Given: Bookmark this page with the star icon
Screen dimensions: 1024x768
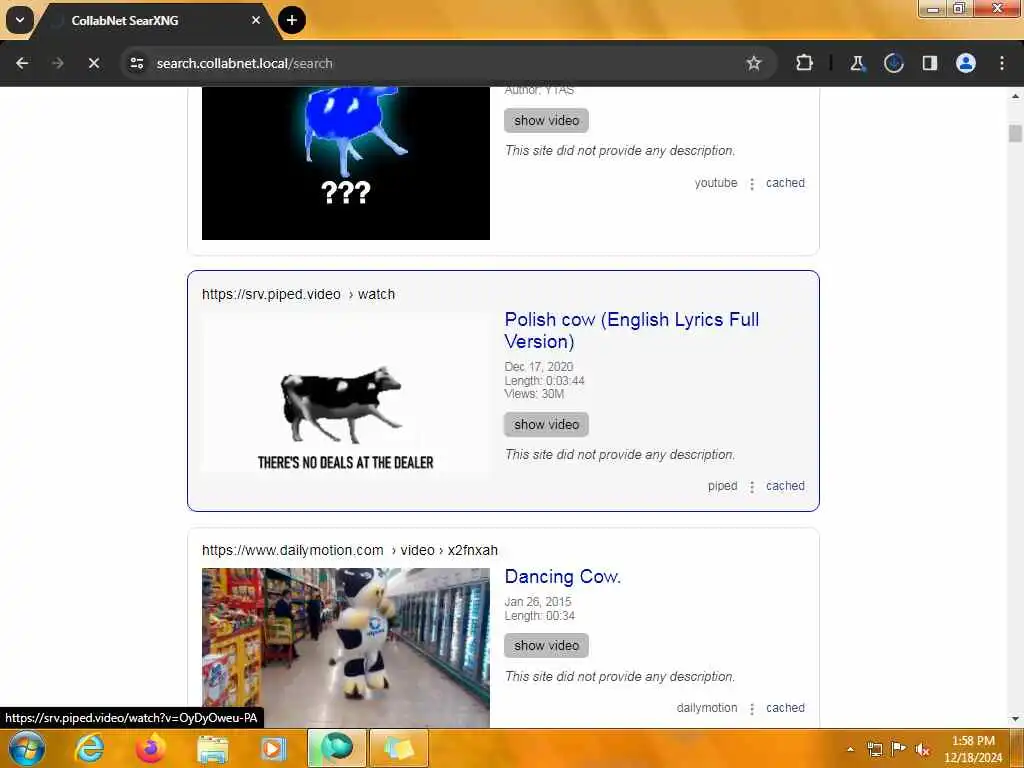Looking at the screenshot, I should pos(754,63).
